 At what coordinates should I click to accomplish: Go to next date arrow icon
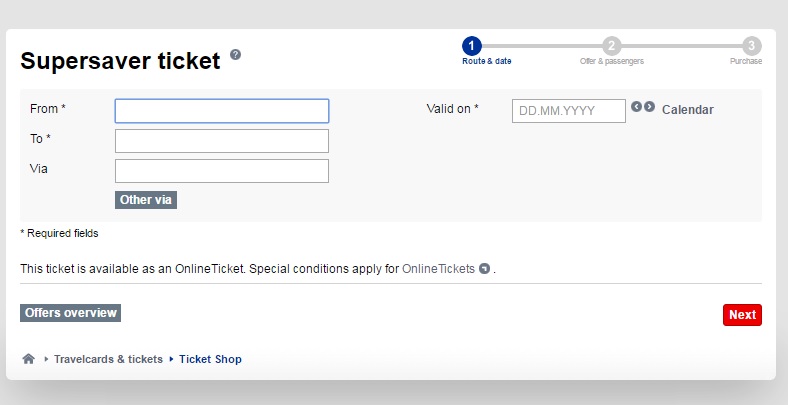click(649, 107)
